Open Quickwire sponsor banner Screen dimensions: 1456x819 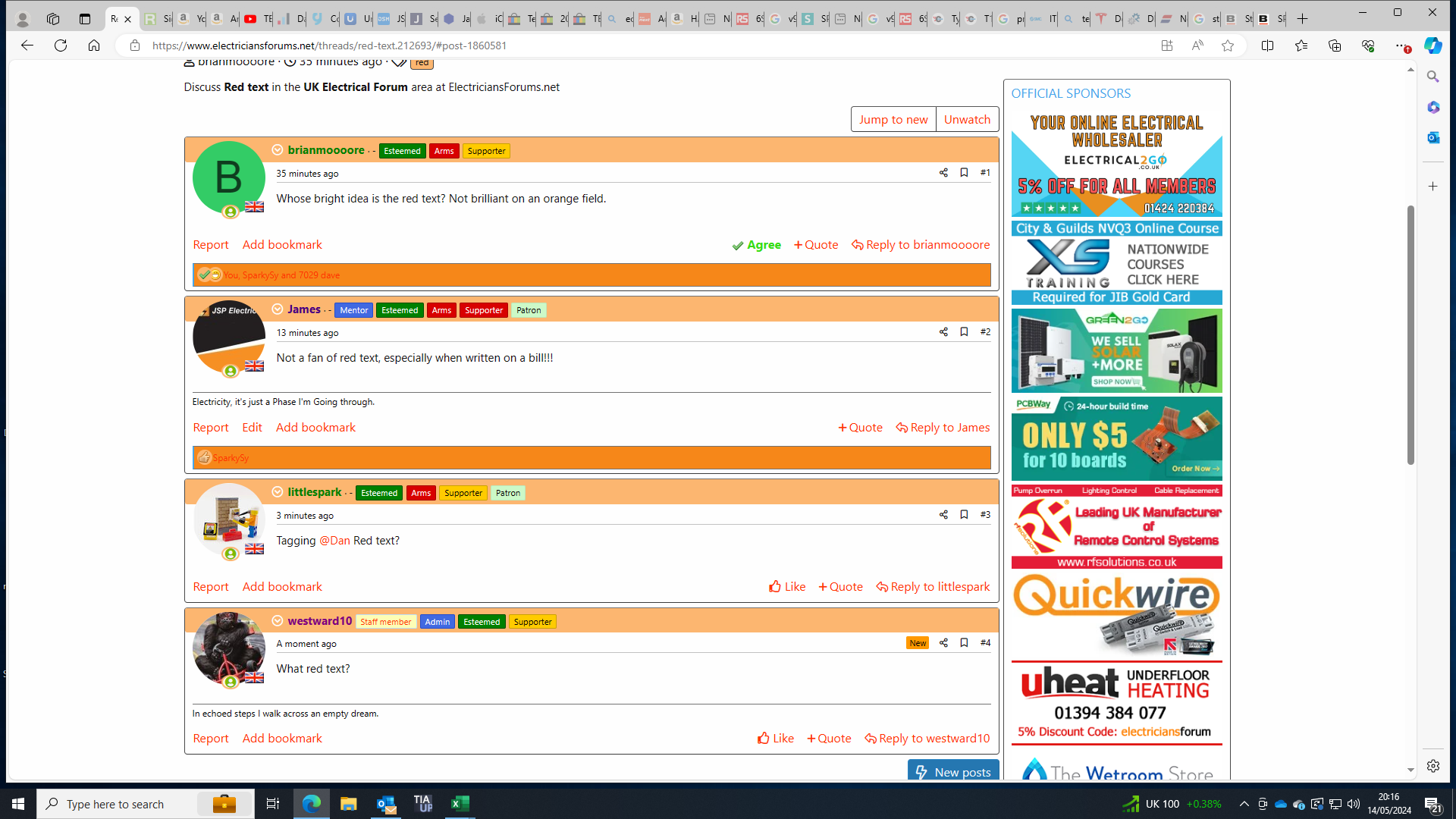(1116, 614)
